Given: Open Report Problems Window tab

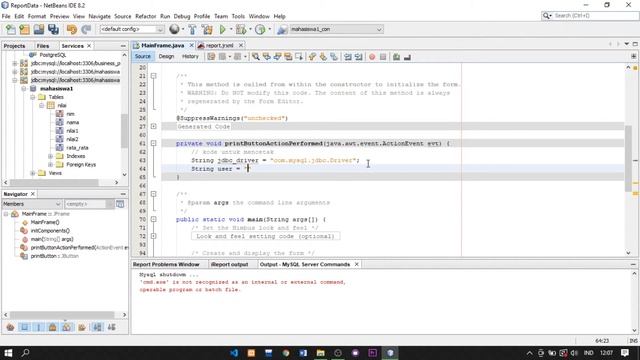Looking at the screenshot, I should coord(166,264).
